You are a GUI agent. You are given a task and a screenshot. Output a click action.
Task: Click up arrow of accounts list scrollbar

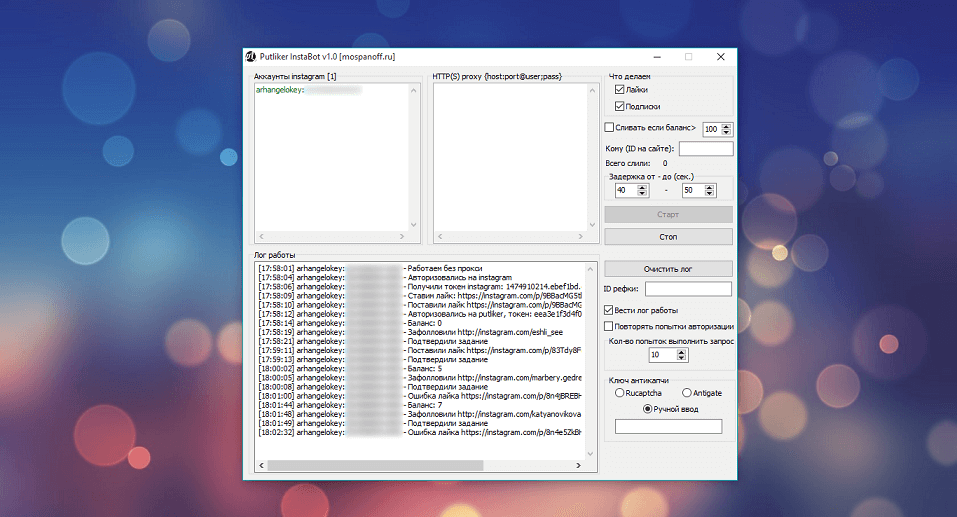414,90
